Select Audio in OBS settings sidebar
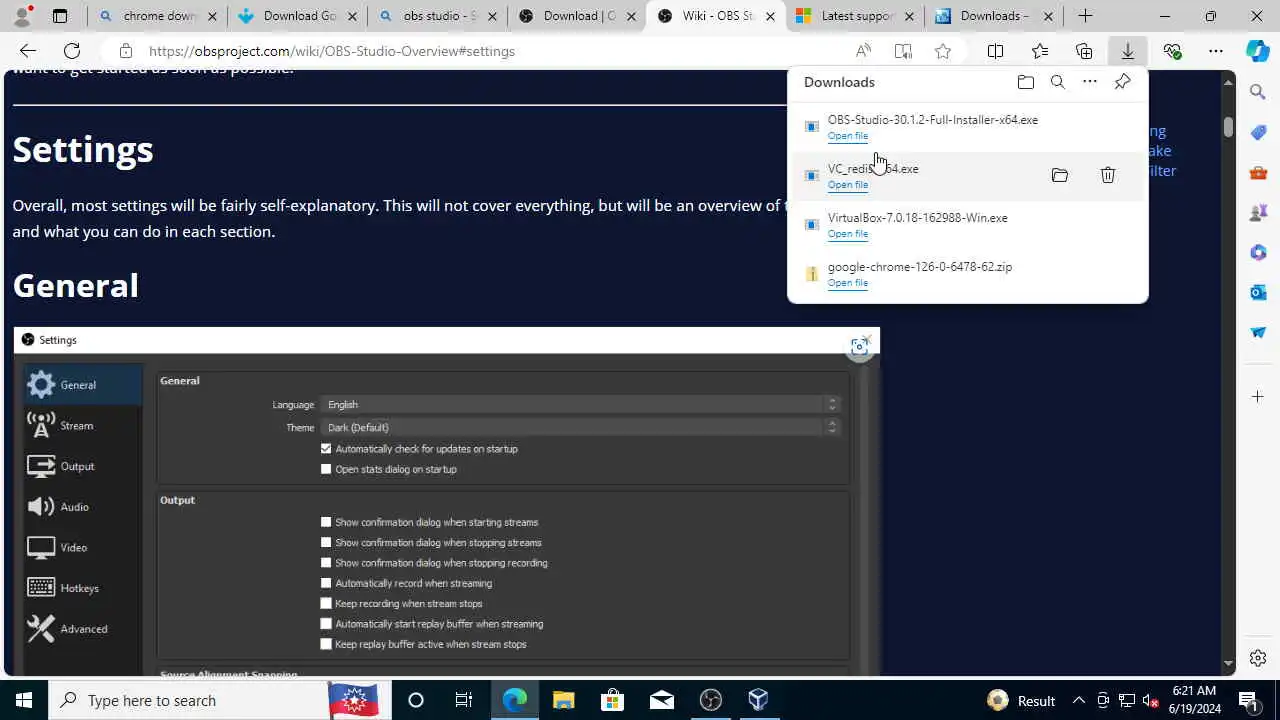This screenshot has width=1280, height=720. point(83,507)
